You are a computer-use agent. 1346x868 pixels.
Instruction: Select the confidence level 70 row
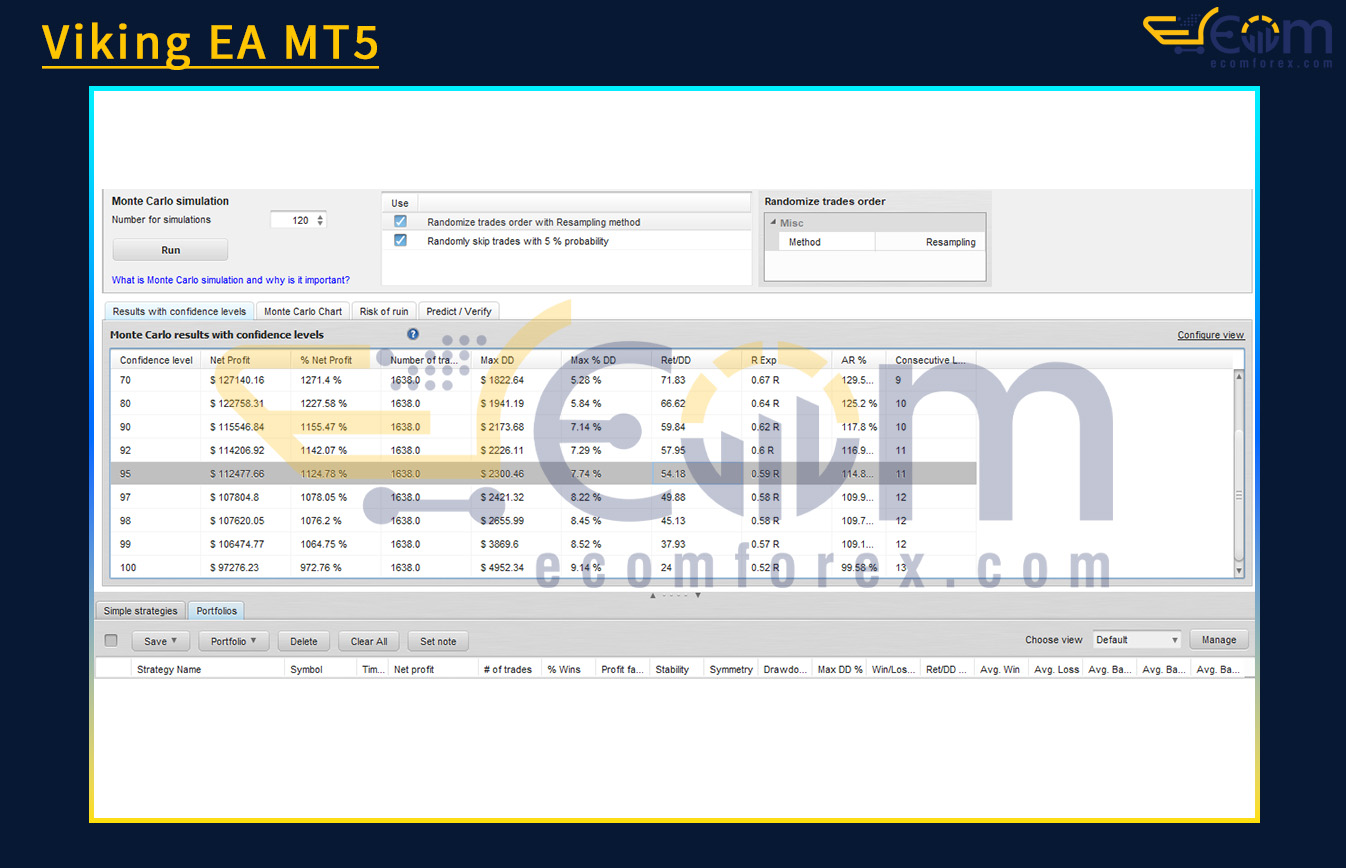click(543, 380)
